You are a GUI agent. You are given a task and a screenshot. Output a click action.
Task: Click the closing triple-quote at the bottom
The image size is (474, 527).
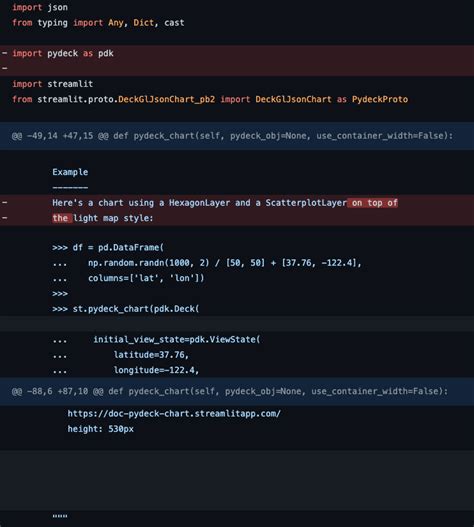(x=60, y=516)
